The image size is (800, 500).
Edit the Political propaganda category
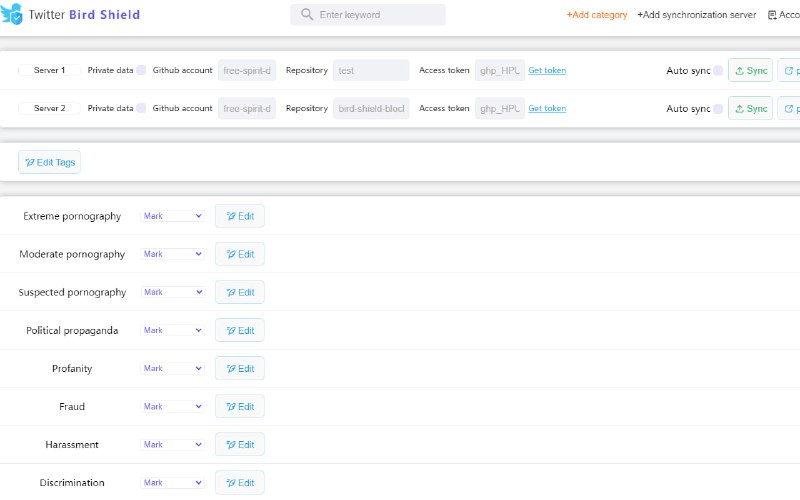[x=240, y=330]
